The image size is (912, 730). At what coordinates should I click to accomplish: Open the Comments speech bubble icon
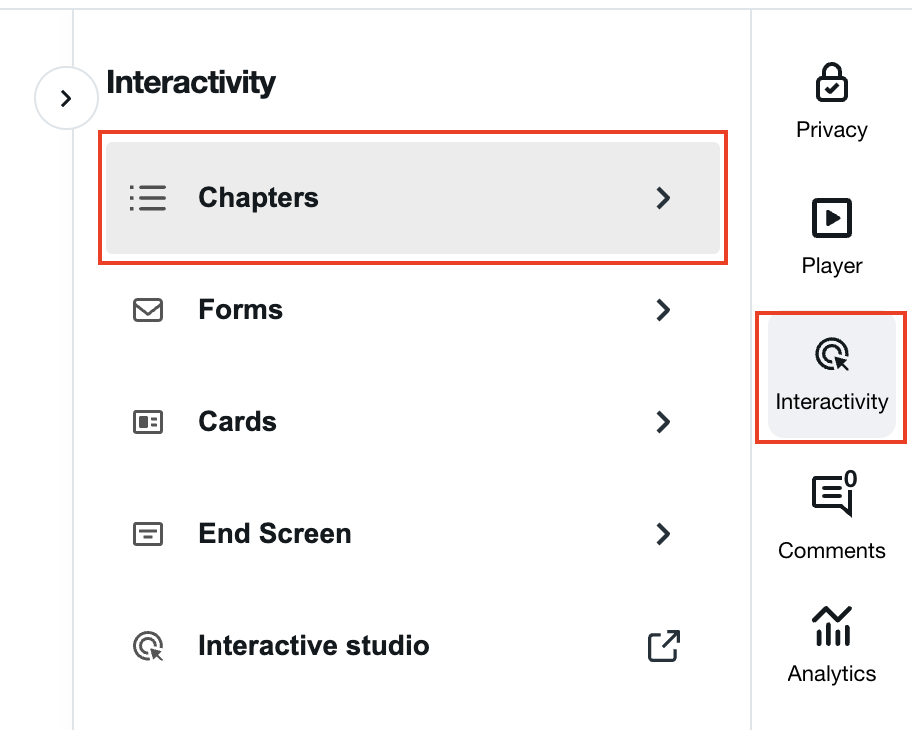(x=832, y=495)
